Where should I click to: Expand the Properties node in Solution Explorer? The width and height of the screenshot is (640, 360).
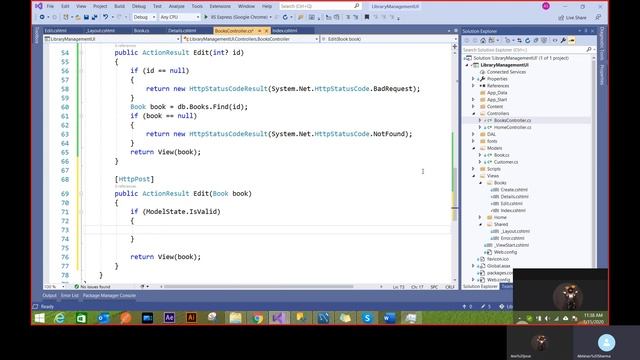(473, 79)
